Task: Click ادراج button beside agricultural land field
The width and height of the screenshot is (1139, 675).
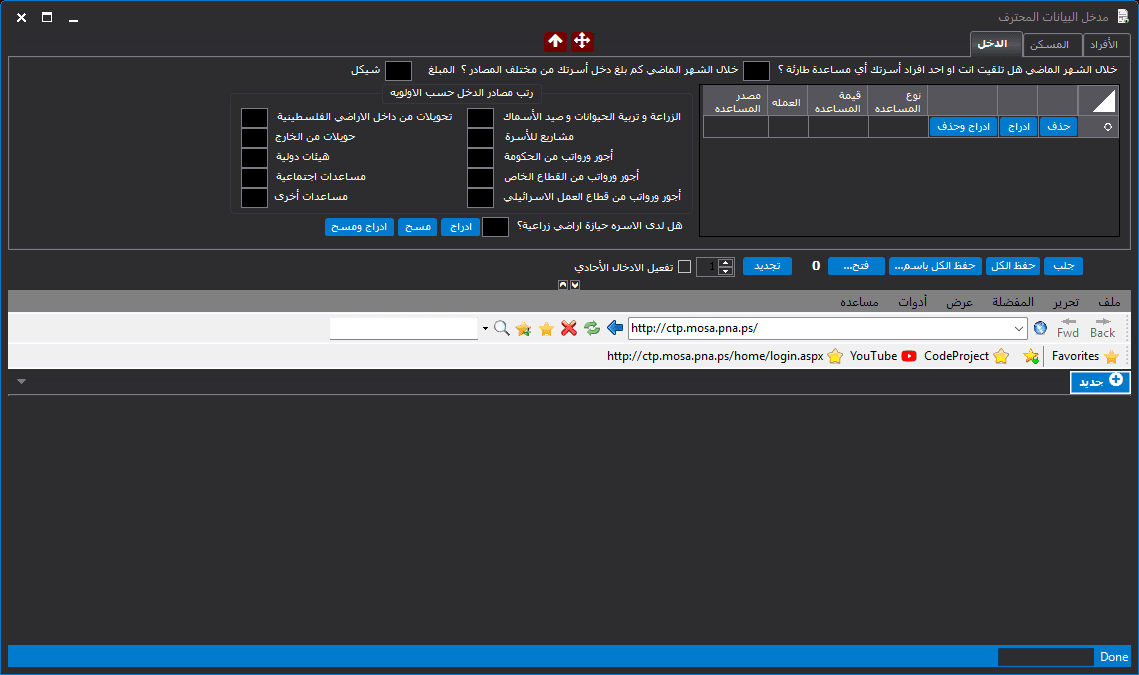Action: 461,227
